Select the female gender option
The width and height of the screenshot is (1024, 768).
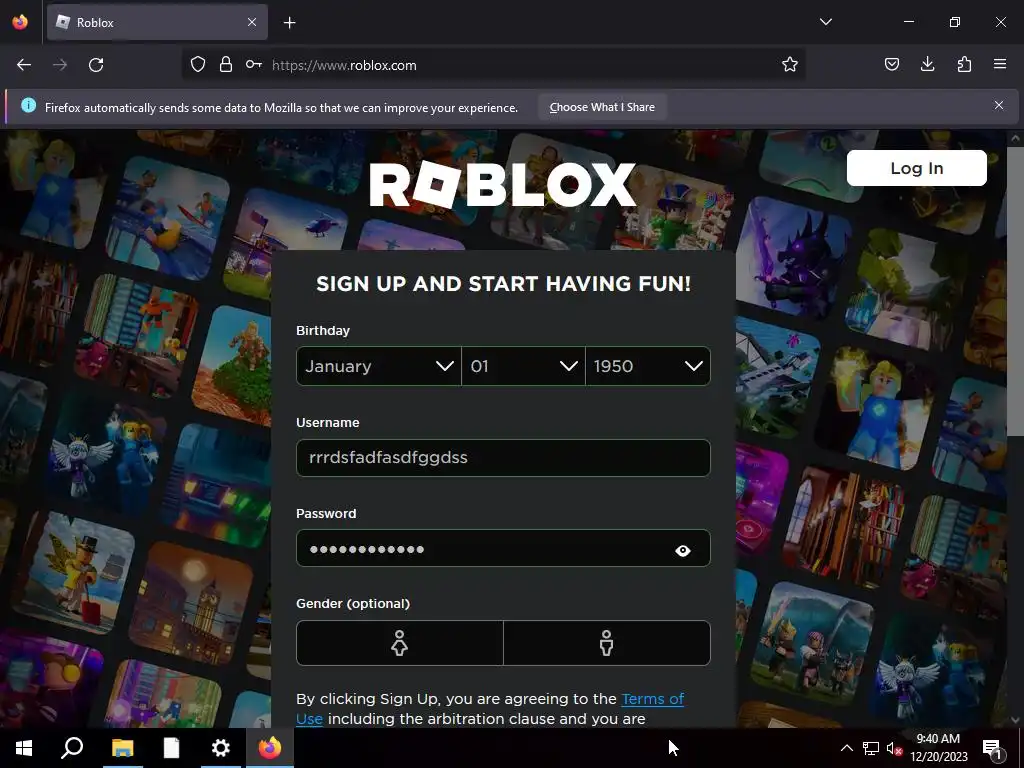[x=400, y=643]
